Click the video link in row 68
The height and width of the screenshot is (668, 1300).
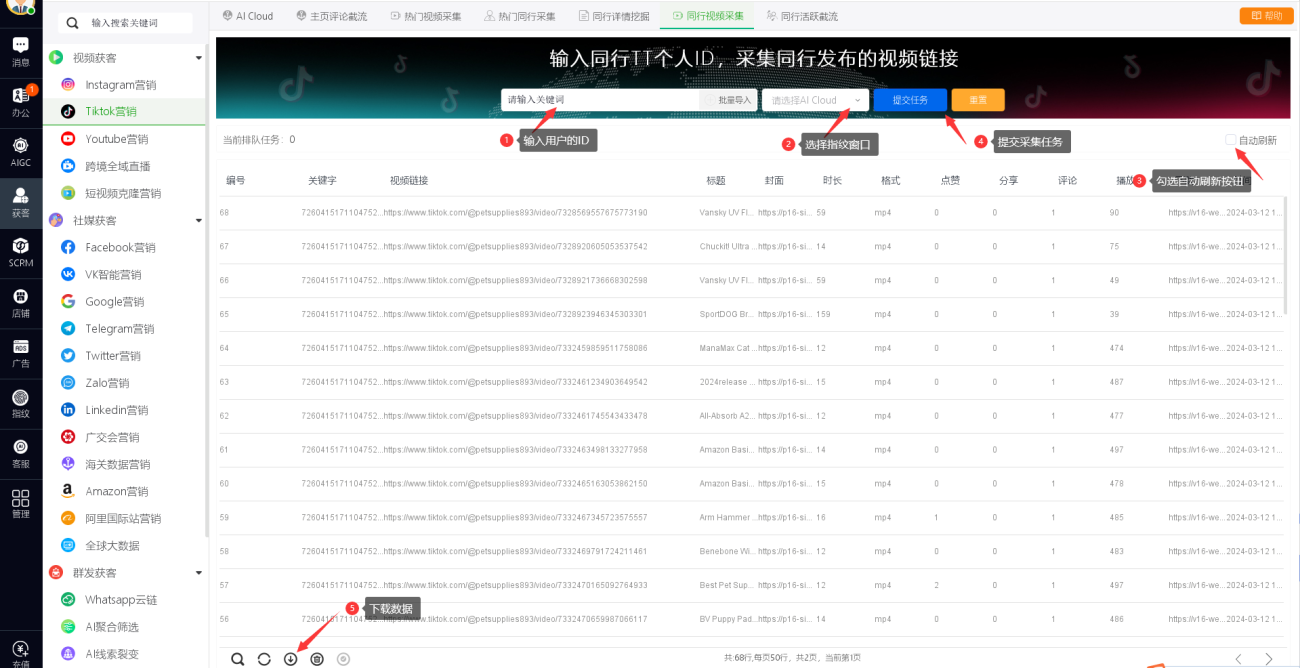pos(515,213)
